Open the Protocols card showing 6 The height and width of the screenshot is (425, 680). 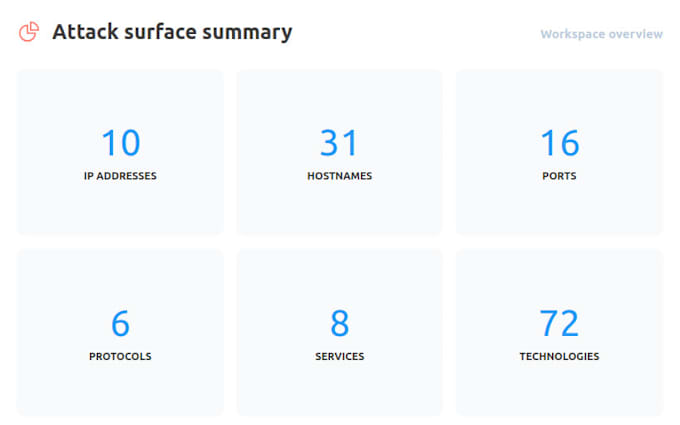pyautogui.click(x=120, y=333)
